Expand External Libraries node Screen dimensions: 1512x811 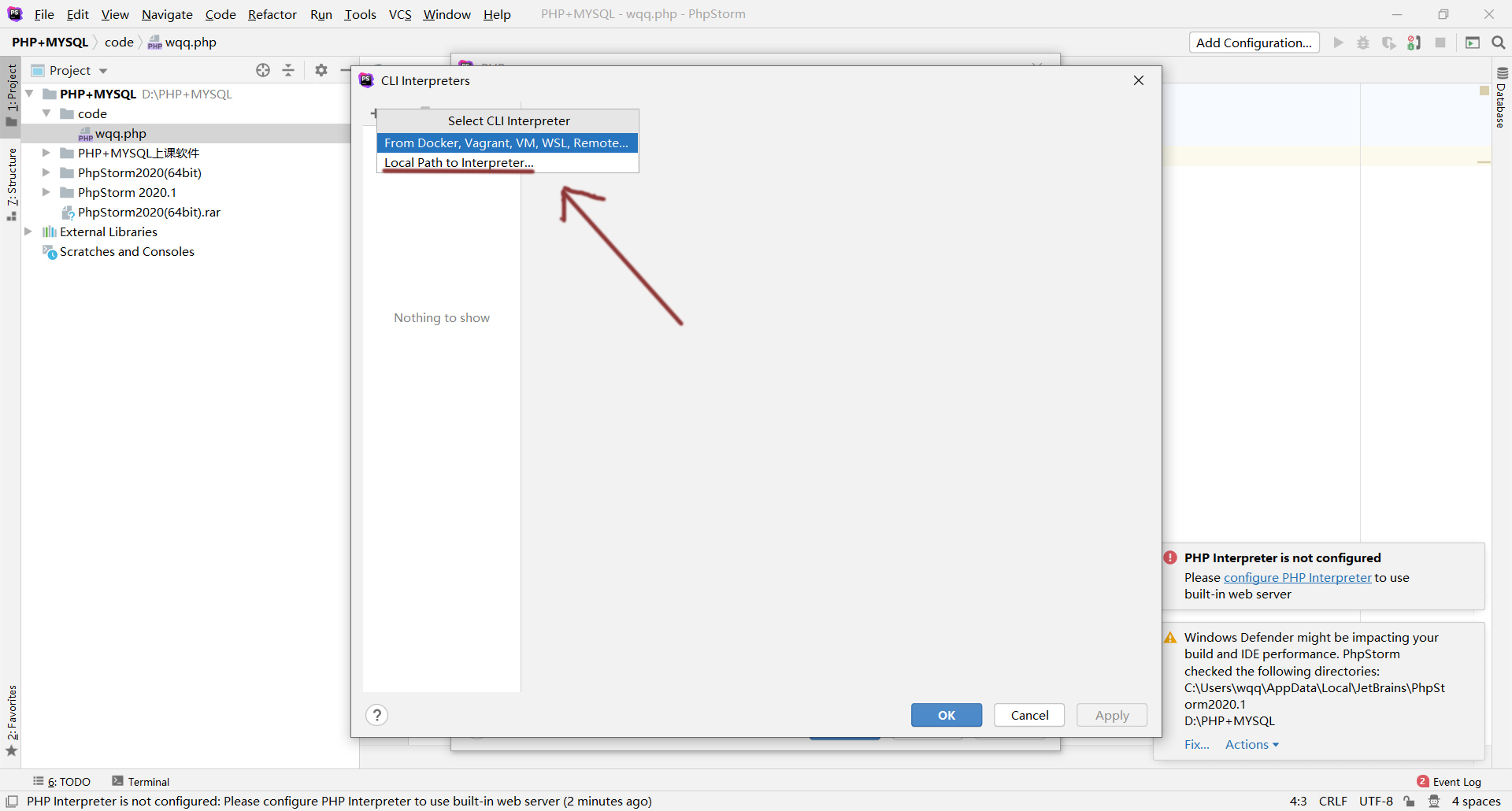click(x=28, y=231)
